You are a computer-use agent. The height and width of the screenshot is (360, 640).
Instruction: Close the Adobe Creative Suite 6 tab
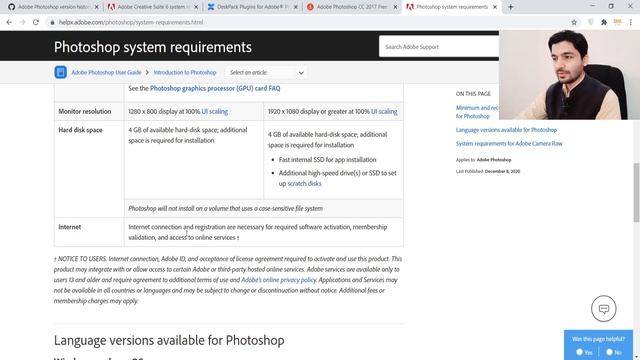point(196,7)
